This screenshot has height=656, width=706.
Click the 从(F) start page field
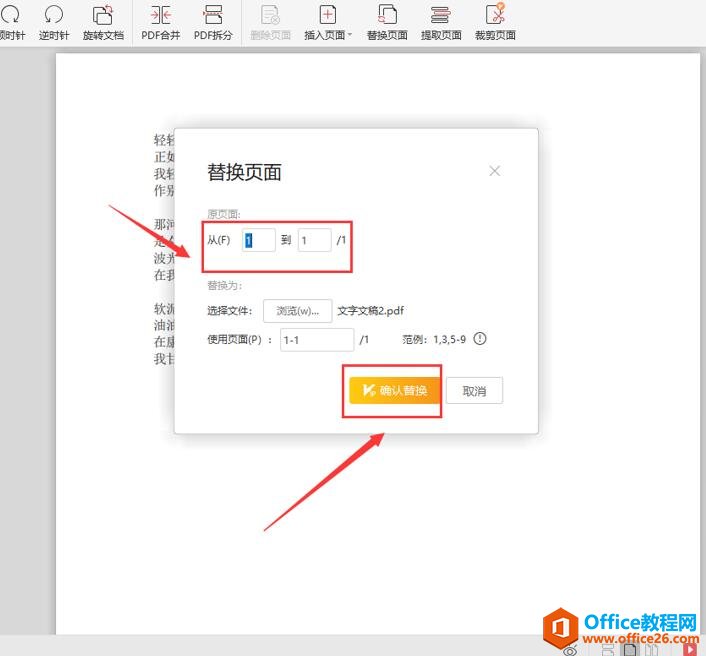pyautogui.click(x=258, y=240)
